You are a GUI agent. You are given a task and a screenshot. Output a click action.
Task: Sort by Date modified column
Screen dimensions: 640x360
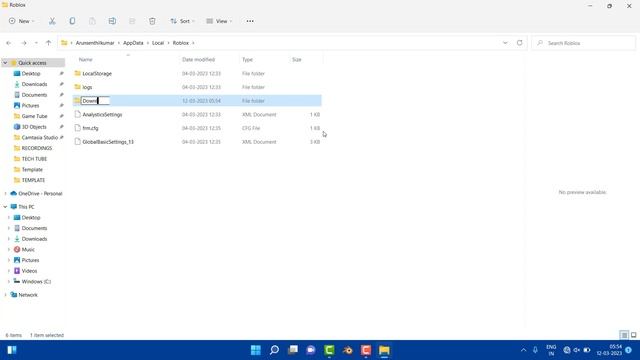click(x=198, y=60)
